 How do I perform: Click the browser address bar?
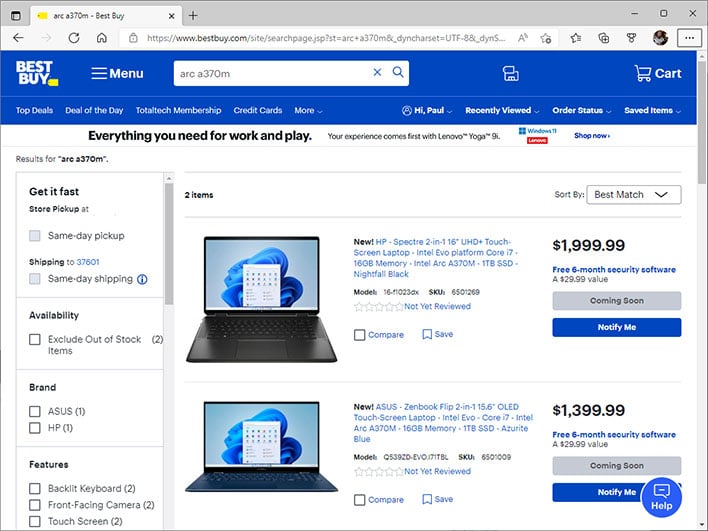325,38
